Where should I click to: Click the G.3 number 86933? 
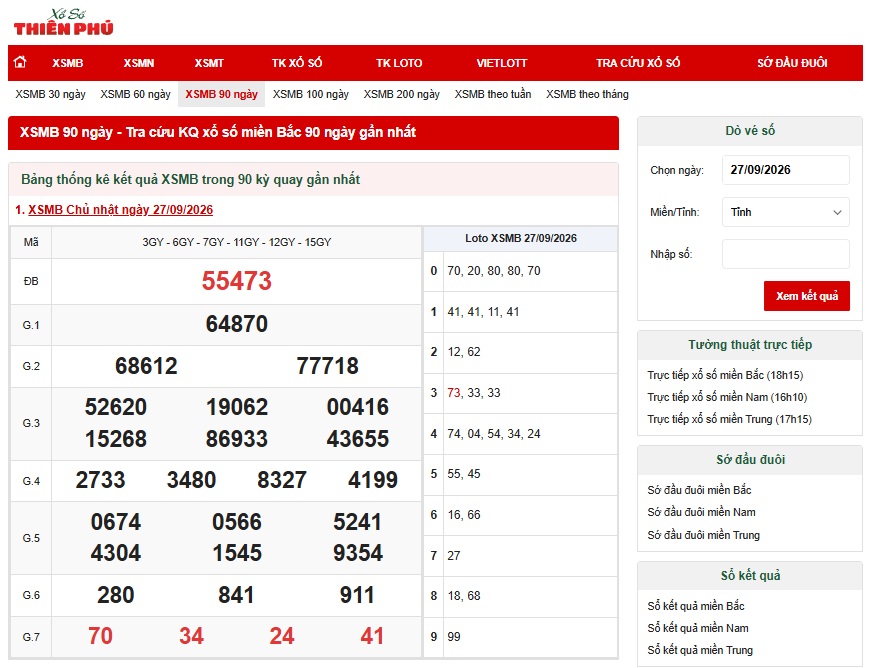[237, 439]
